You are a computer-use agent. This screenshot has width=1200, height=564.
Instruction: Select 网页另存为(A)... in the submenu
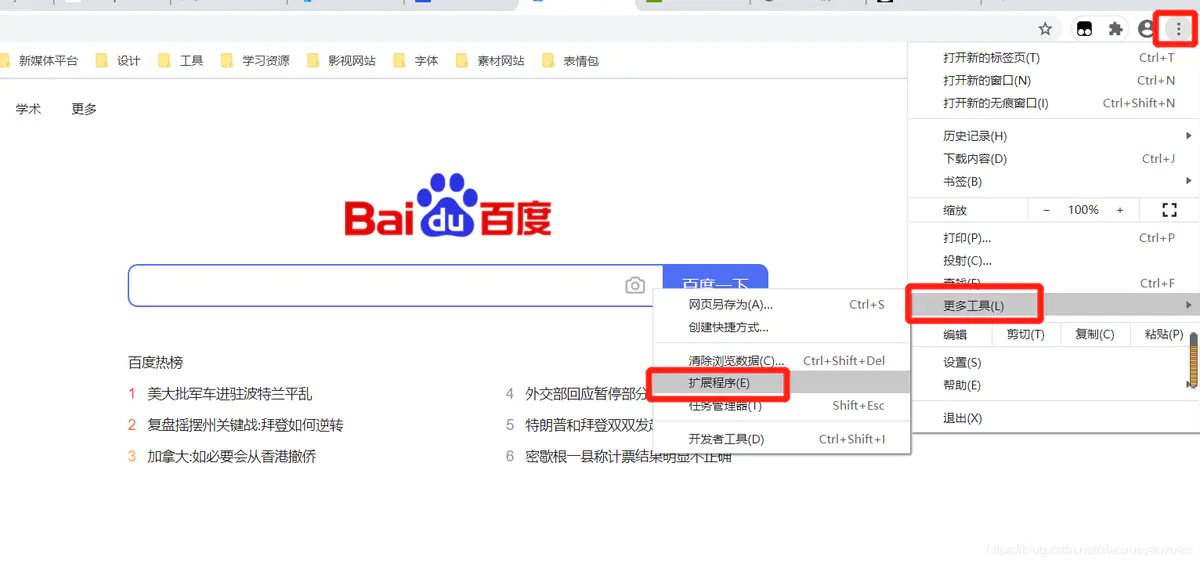click(782, 305)
